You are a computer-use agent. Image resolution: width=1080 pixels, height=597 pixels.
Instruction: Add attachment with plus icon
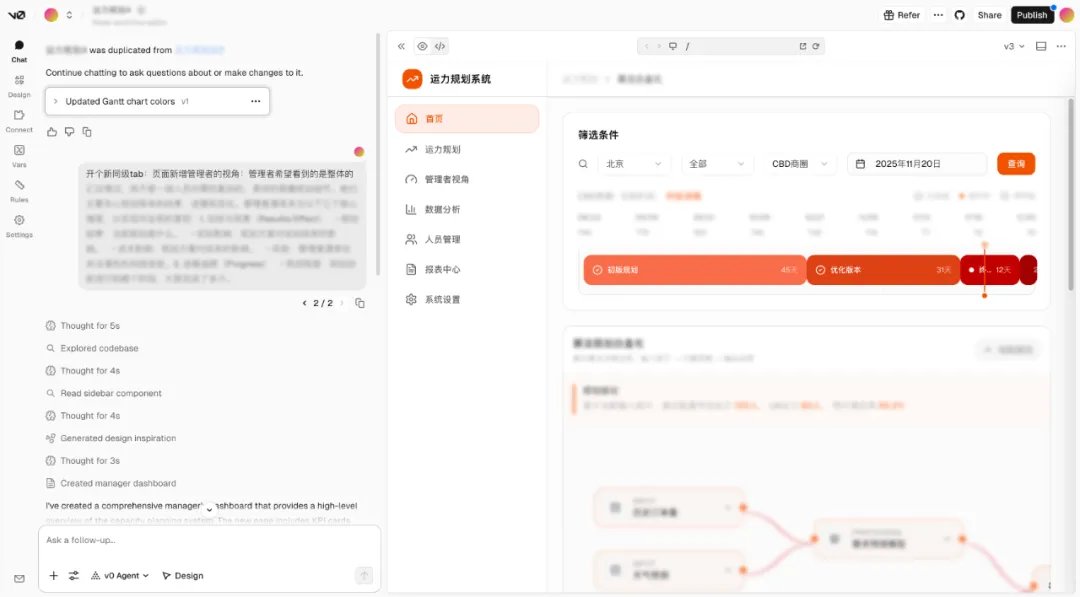pyautogui.click(x=54, y=576)
